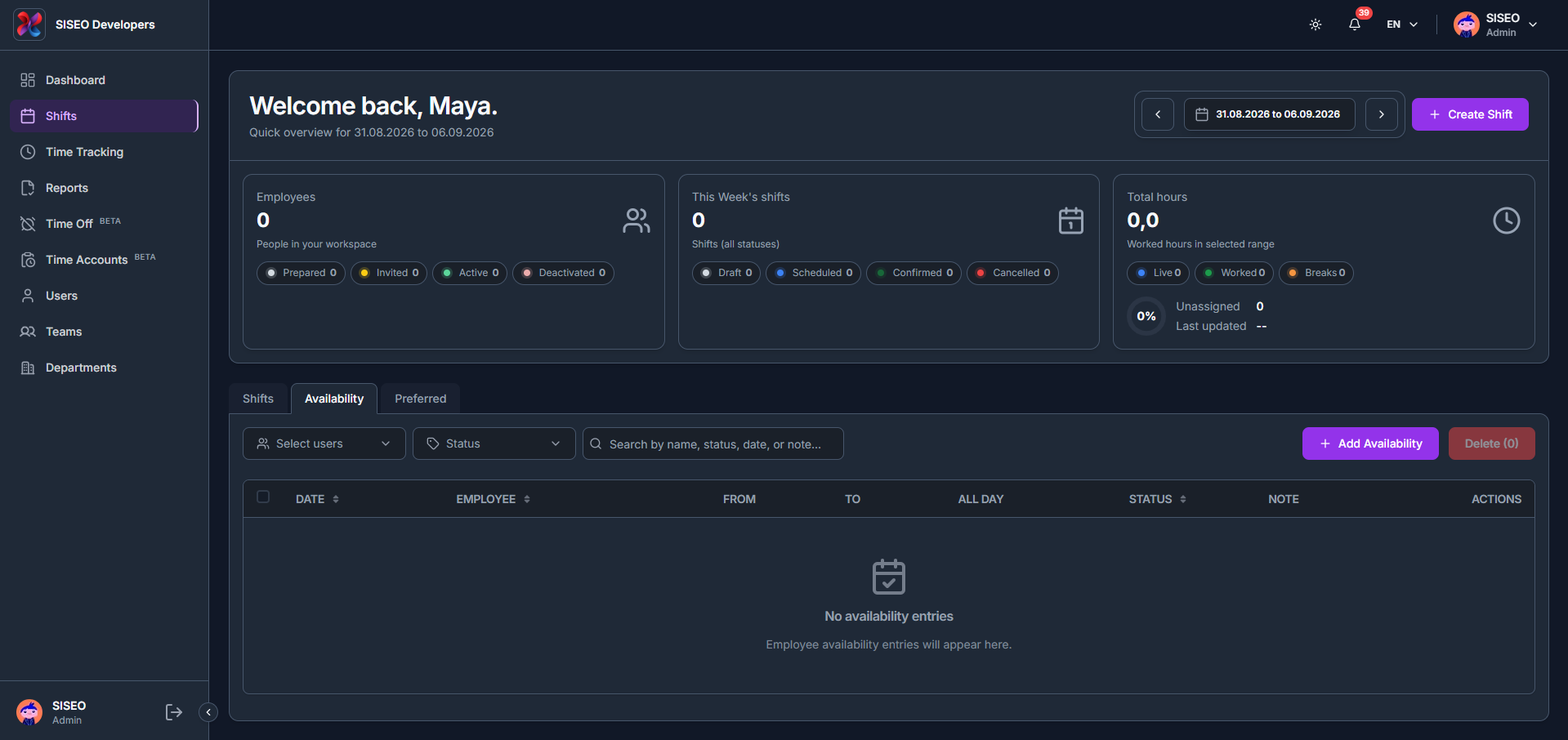Go to previous week with left arrow
The image size is (1568, 740).
tap(1158, 114)
